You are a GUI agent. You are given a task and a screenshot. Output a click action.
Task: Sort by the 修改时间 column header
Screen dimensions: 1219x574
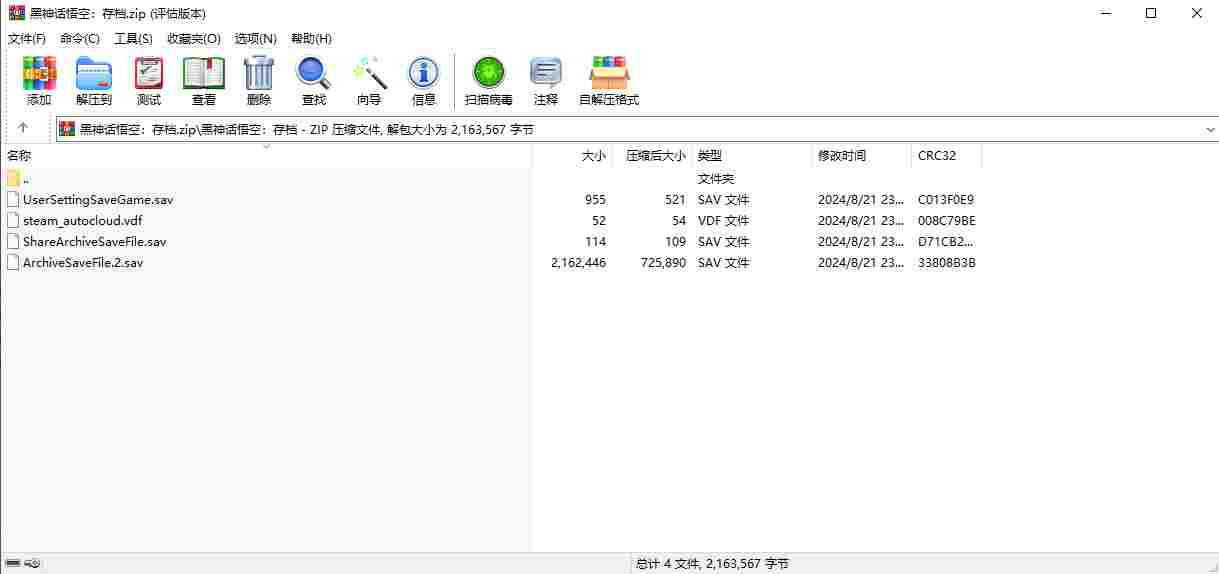862,156
